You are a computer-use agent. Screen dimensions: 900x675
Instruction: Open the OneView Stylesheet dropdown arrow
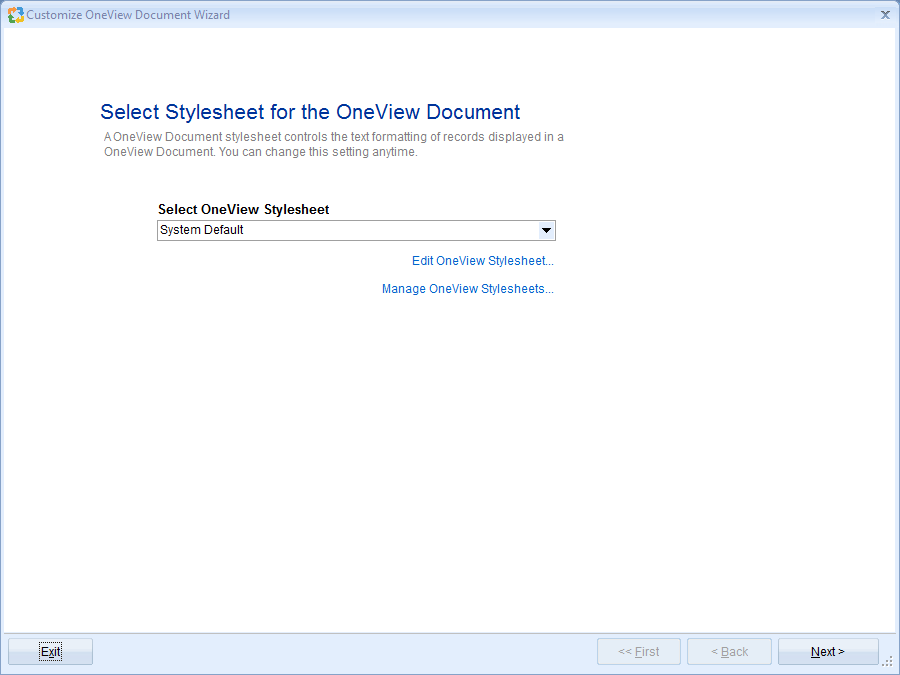pos(546,231)
